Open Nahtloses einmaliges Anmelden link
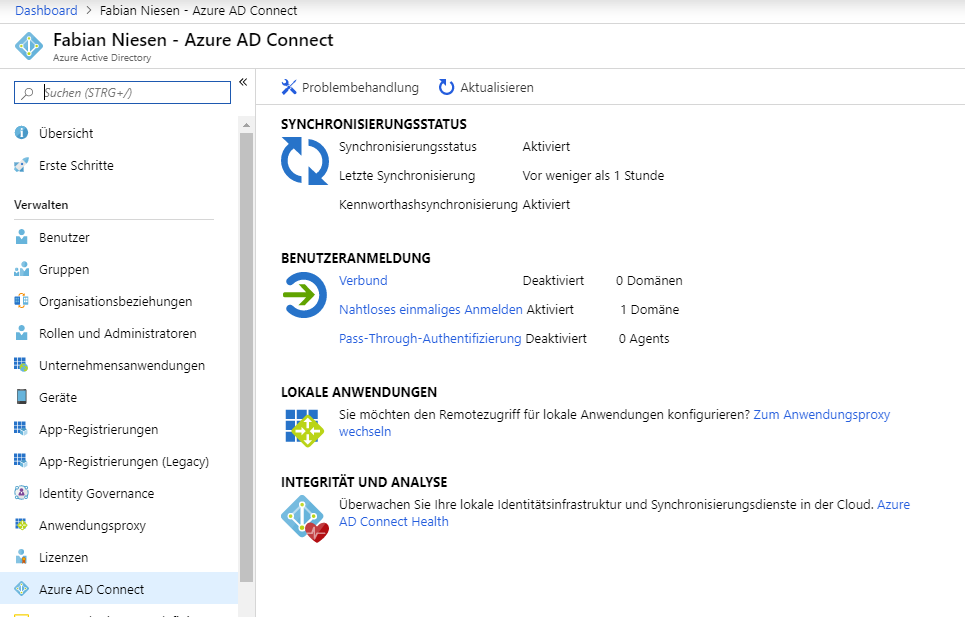 pos(431,309)
